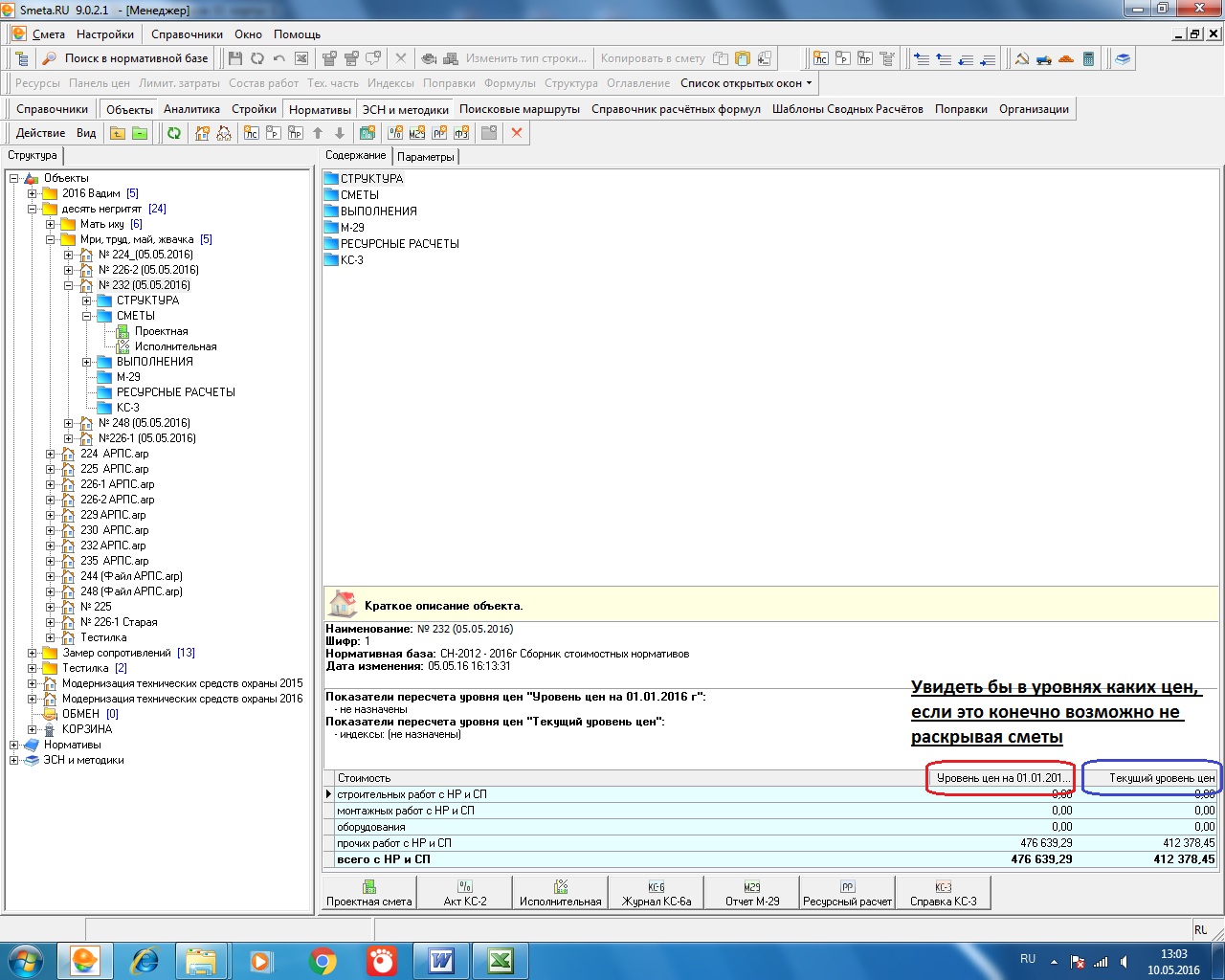Image resolution: width=1225 pixels, height=980 pixels.
Task: Open the Справочники menu
Action: click(187, 34)
